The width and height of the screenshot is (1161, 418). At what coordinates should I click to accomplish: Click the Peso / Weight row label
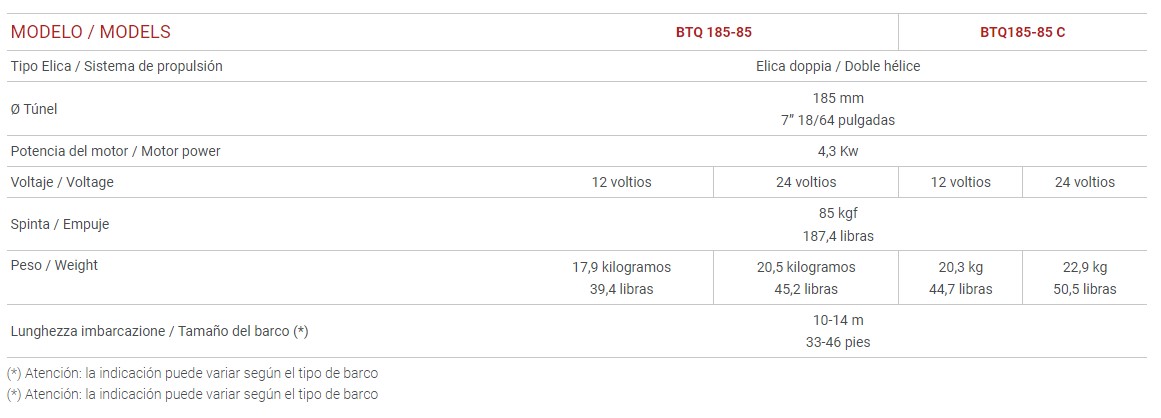(54, 265)
